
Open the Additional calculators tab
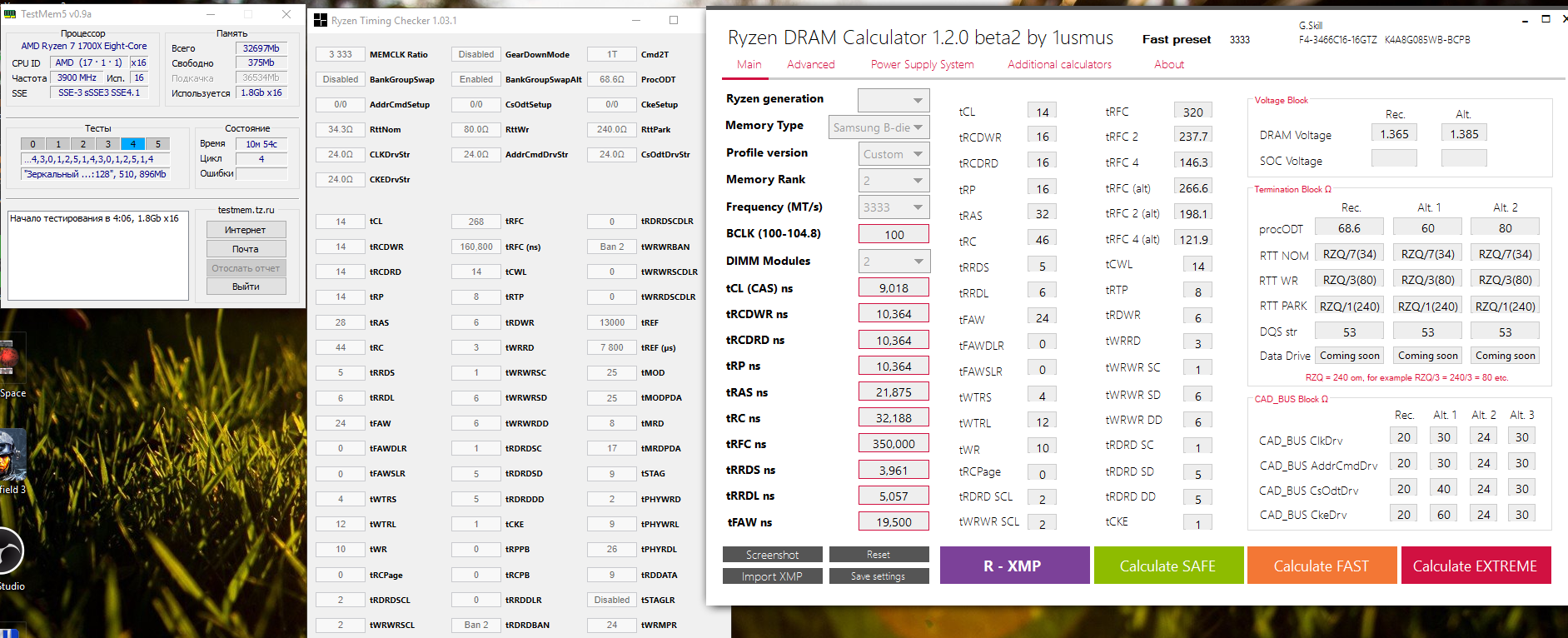(x=1059, y=64)
